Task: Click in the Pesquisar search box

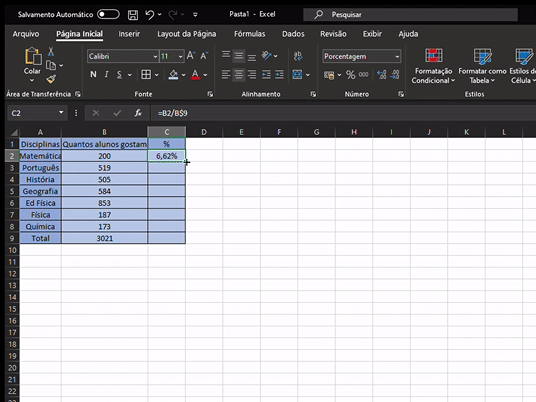Action: coord(410,14)
